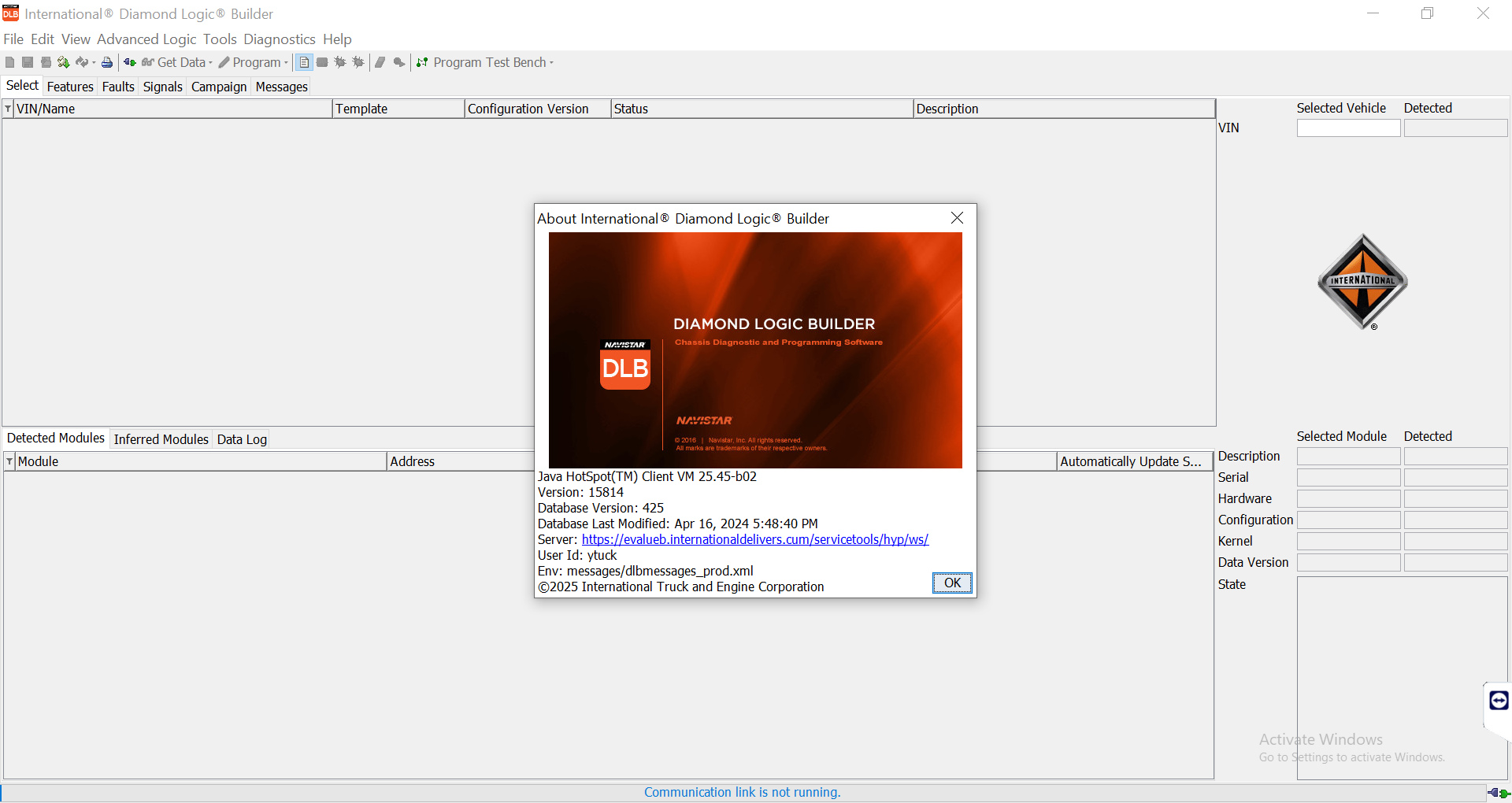Expand the Program Test Bench dropdown arrow
The image size is (1512, 803).
coord(551,63)
